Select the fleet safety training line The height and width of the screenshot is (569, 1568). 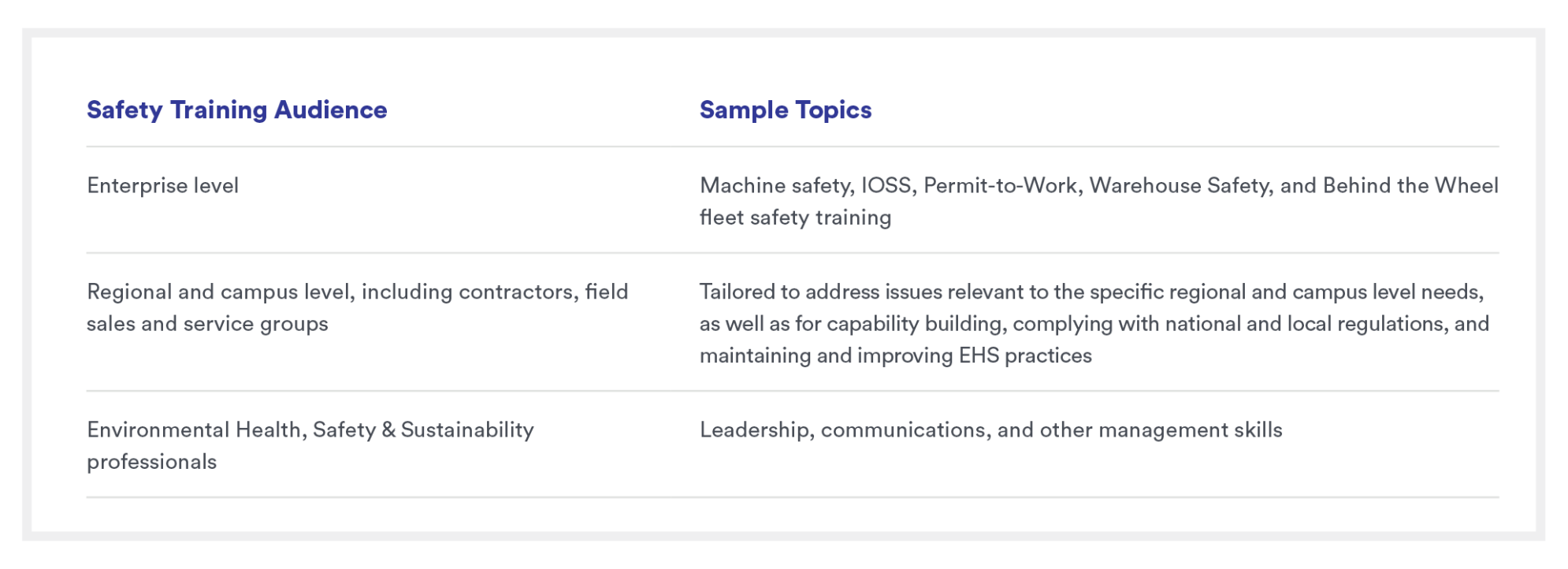(x=795, y=218)
